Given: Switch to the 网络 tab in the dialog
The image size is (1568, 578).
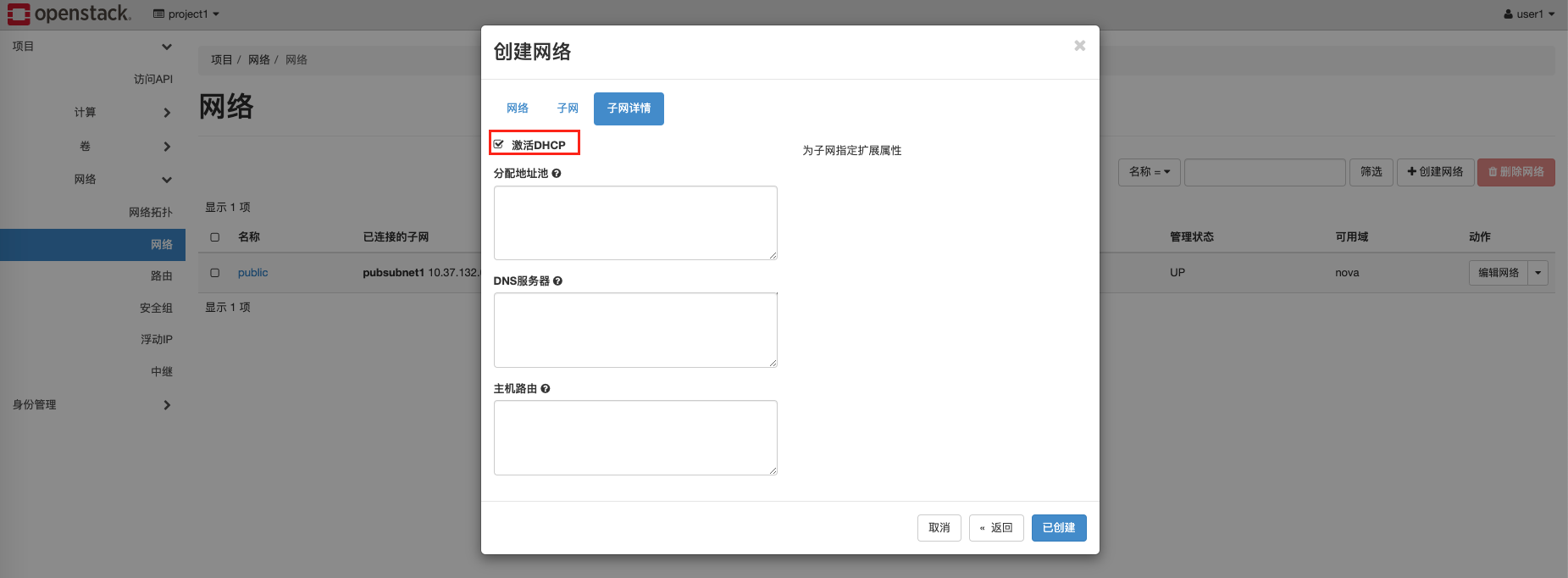Looking at the screenshot, I should click(x=518, y=108).
